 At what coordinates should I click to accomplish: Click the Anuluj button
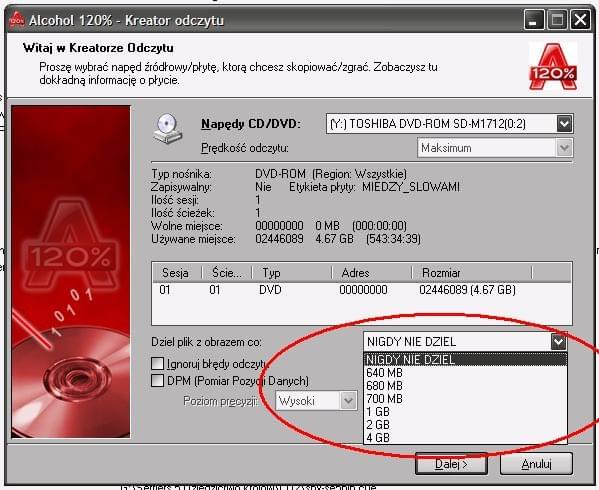[536, 464]
